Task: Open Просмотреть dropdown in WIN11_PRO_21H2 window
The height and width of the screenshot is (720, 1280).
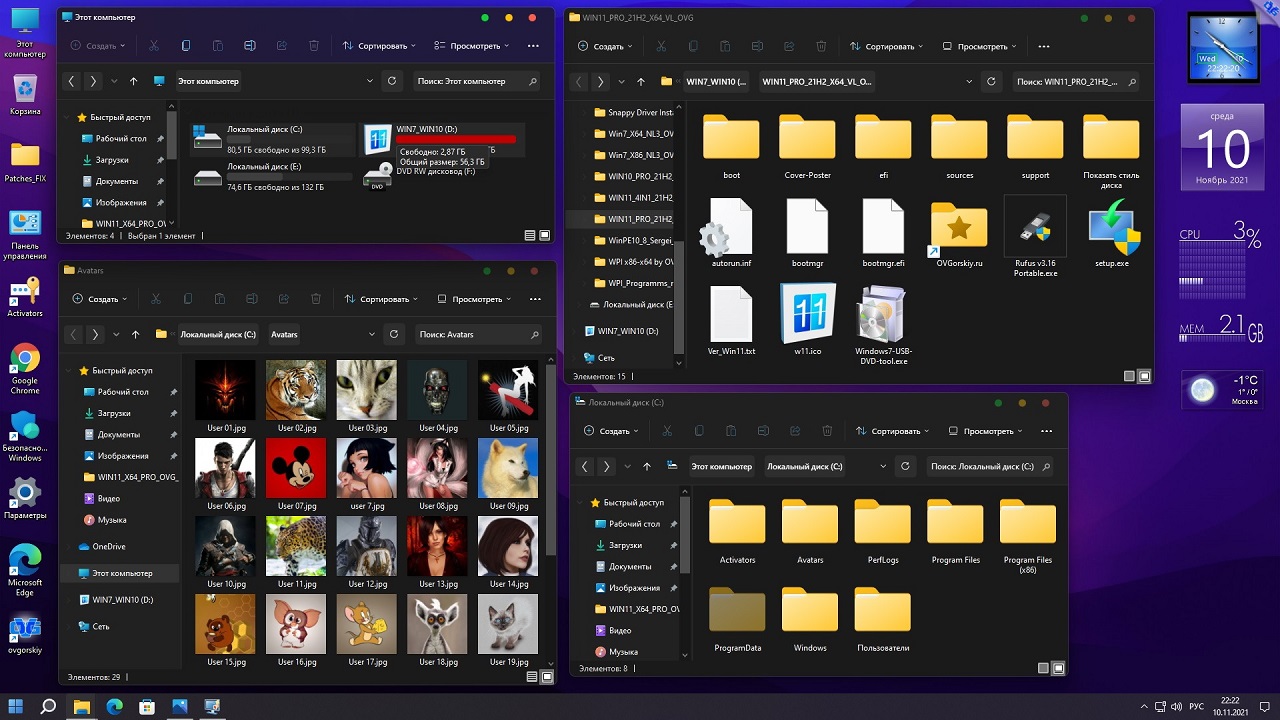Action: (x=984, y=47)
